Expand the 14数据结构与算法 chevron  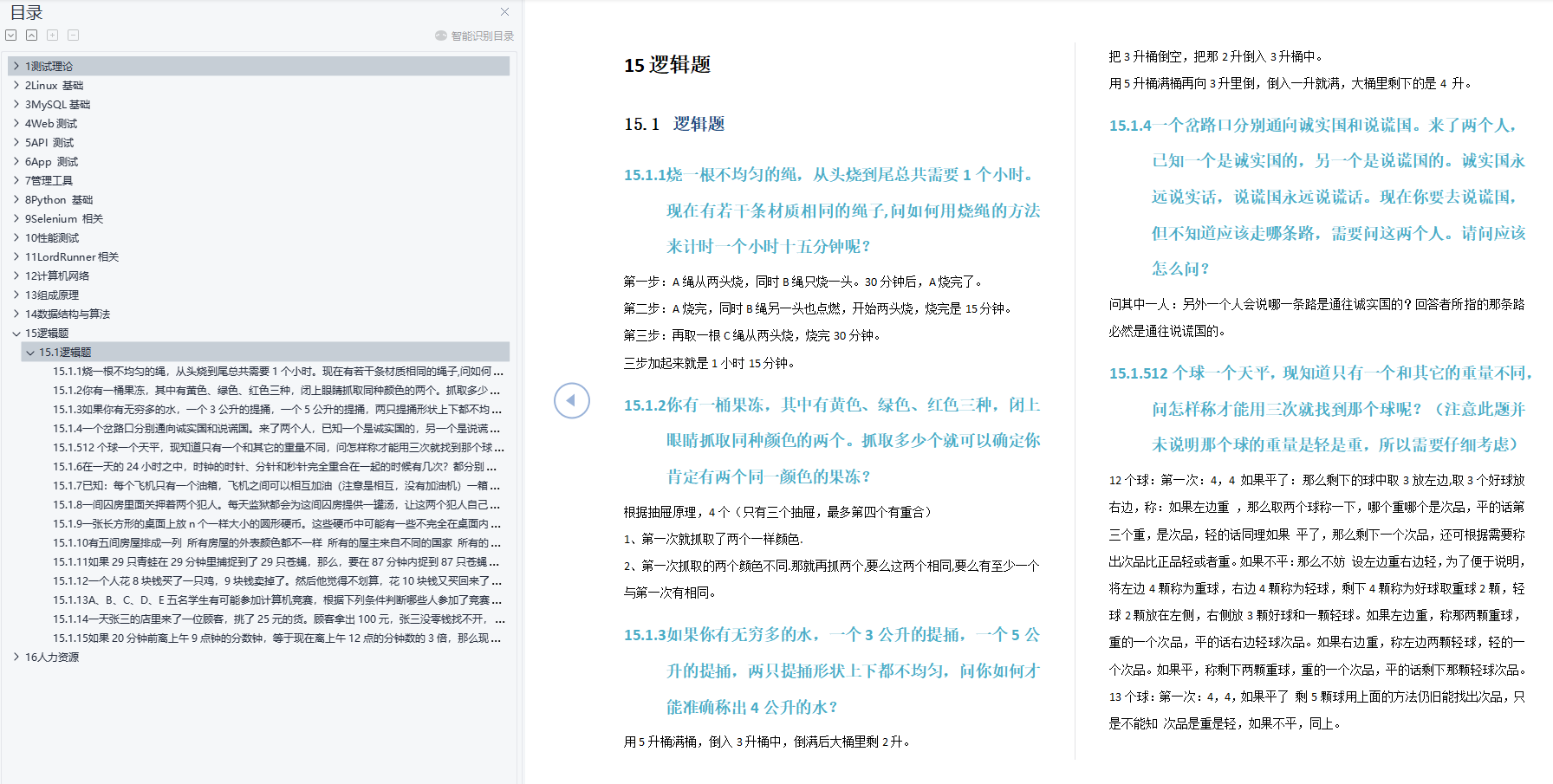[16, 314]
